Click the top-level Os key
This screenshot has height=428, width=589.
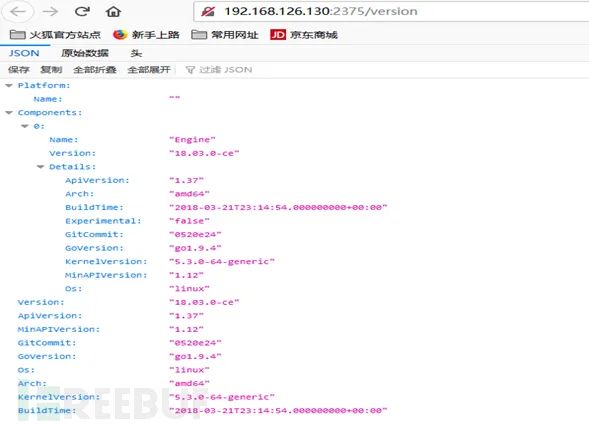pyautogui.click(x=26, y=370)
